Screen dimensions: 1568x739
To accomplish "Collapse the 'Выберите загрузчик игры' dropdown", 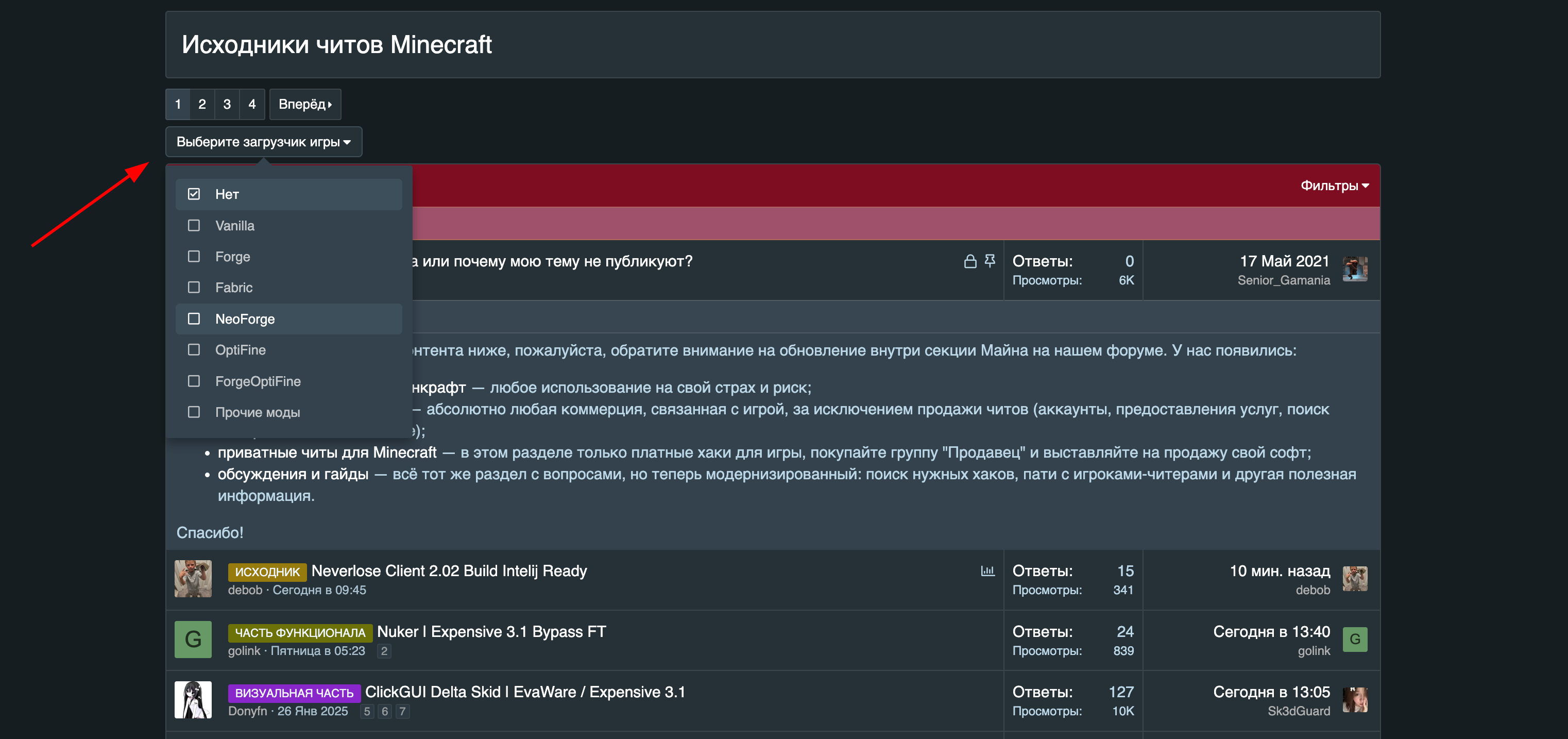I will 264,142.
